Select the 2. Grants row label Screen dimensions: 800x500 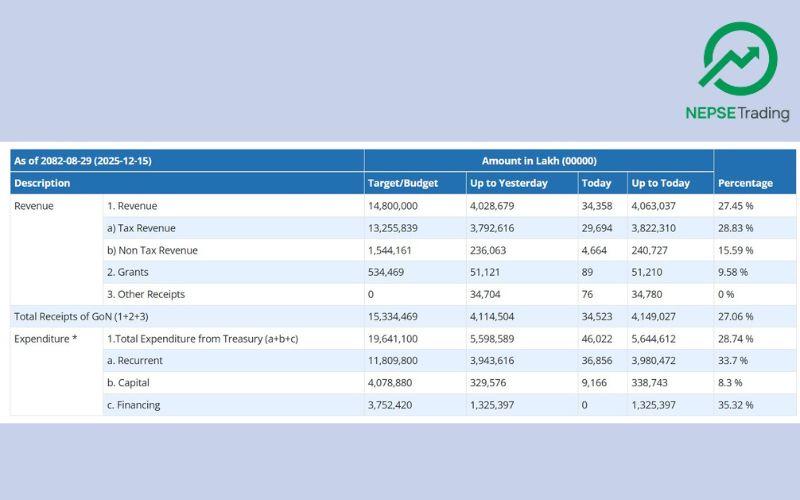(x=128, y=272)
